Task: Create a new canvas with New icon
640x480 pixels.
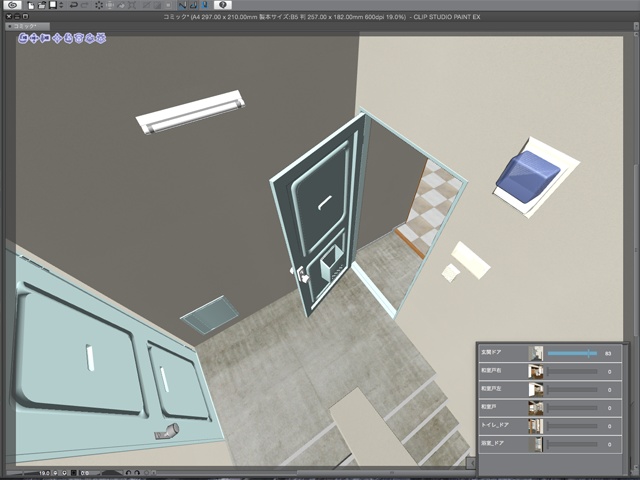Action: tap(31, 5)
